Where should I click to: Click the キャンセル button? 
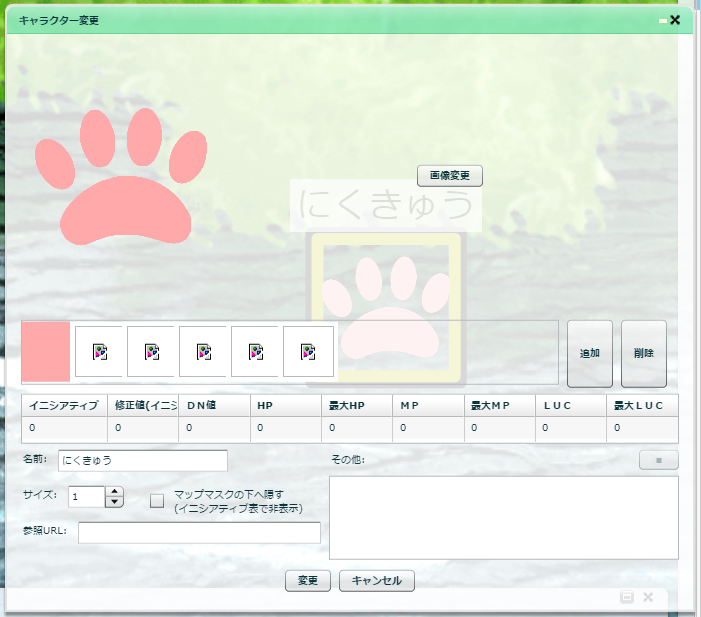[377, 581]
